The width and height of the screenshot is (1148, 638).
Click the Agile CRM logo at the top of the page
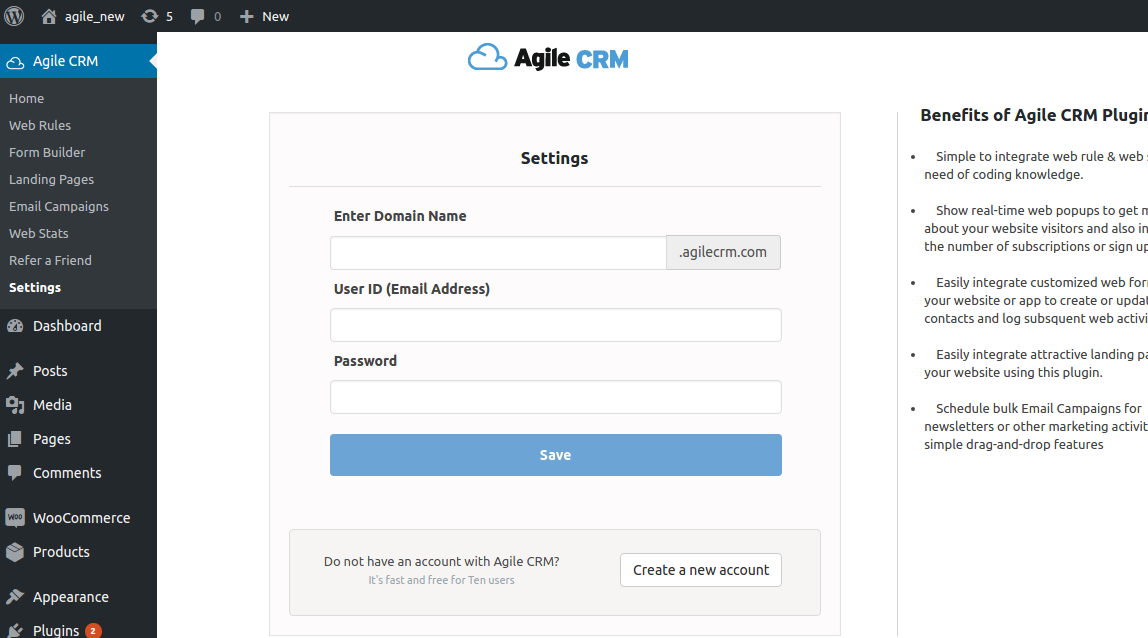click(x=548, y=58)
